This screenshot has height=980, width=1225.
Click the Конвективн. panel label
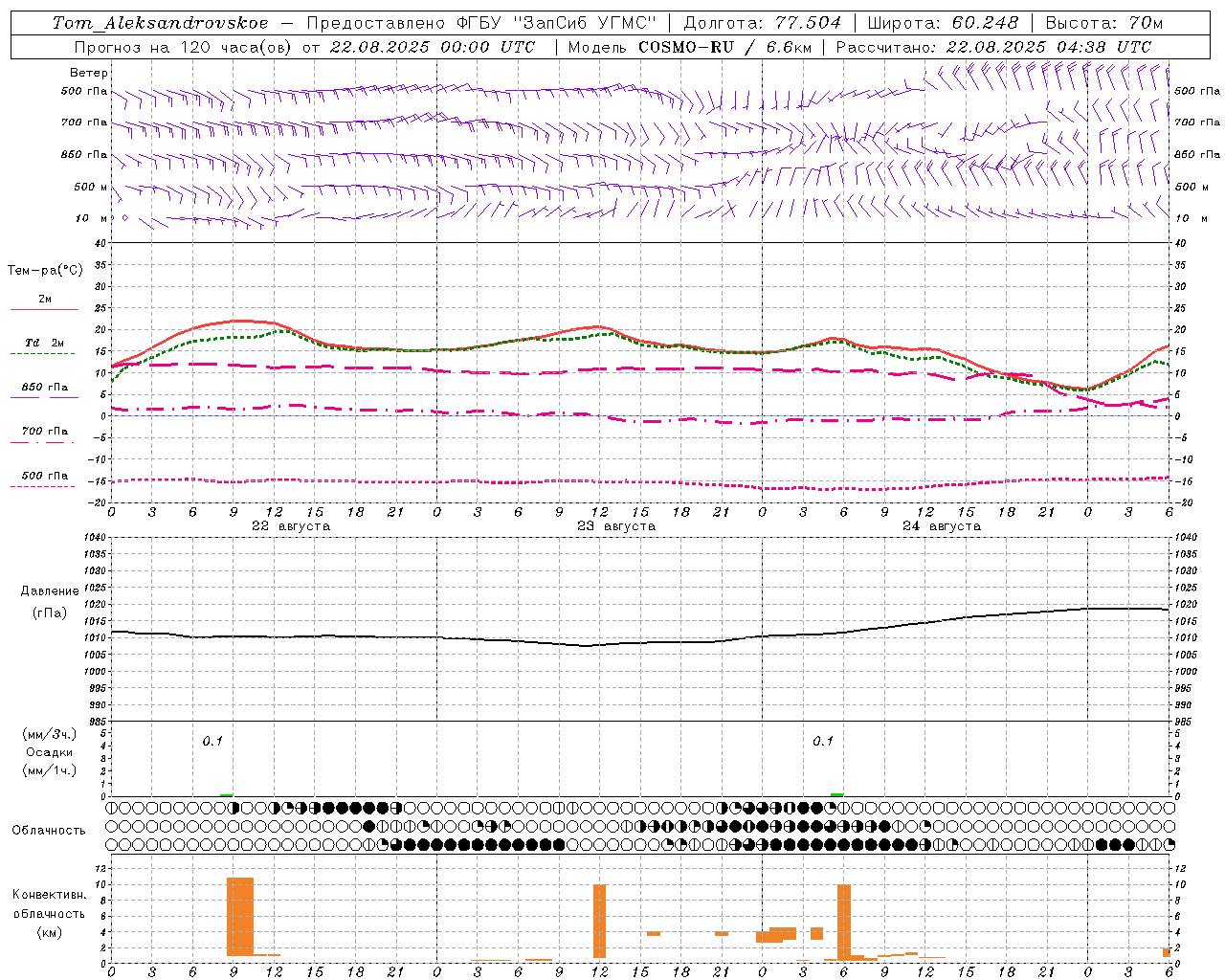tap(49, 895)
